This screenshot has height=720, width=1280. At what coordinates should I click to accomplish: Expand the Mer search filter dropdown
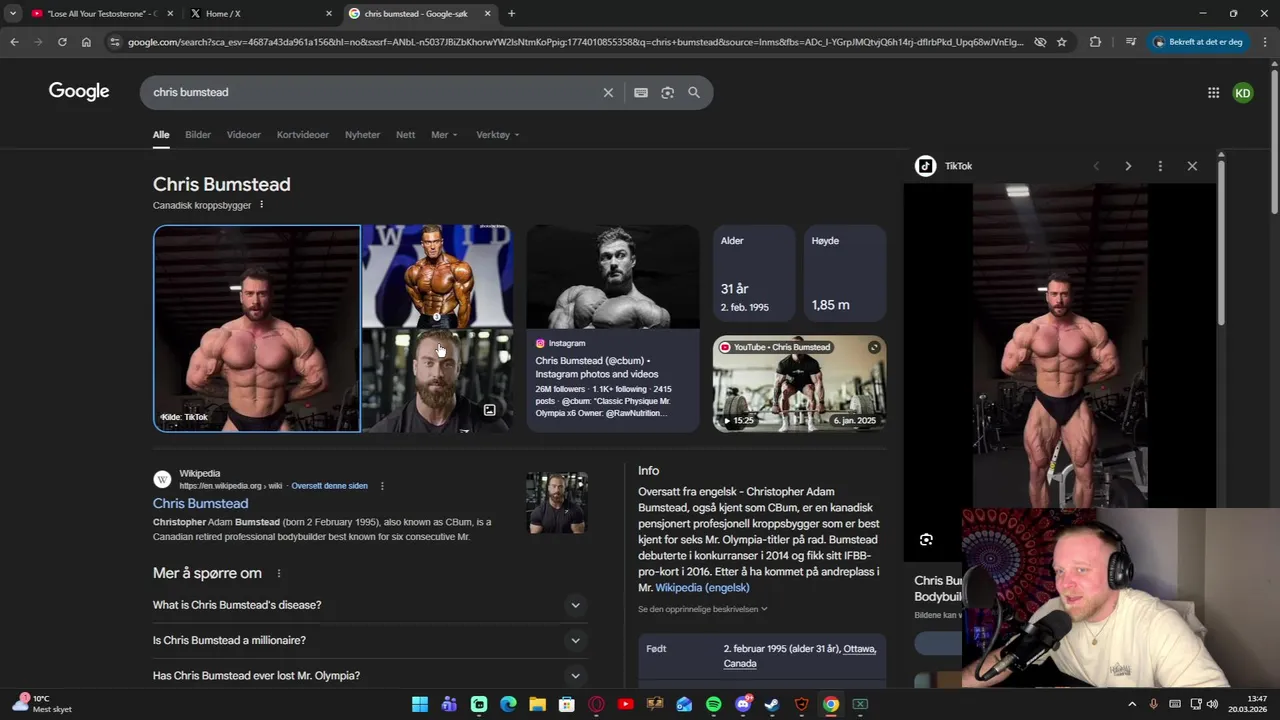click(444, 135)
